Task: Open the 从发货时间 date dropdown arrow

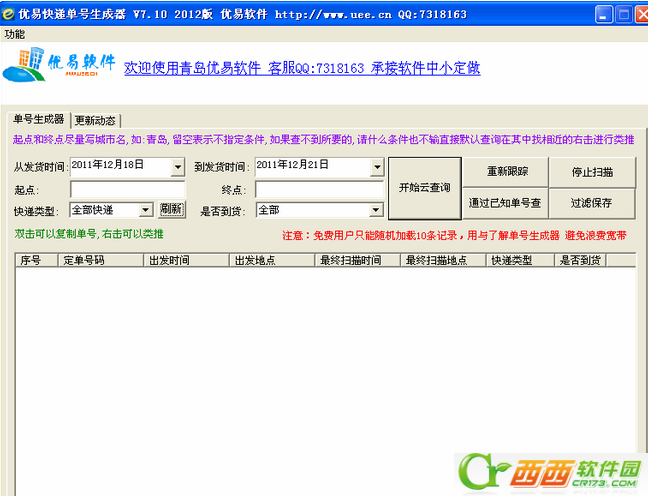Action: pyautogui.click(x=178, y=167)
